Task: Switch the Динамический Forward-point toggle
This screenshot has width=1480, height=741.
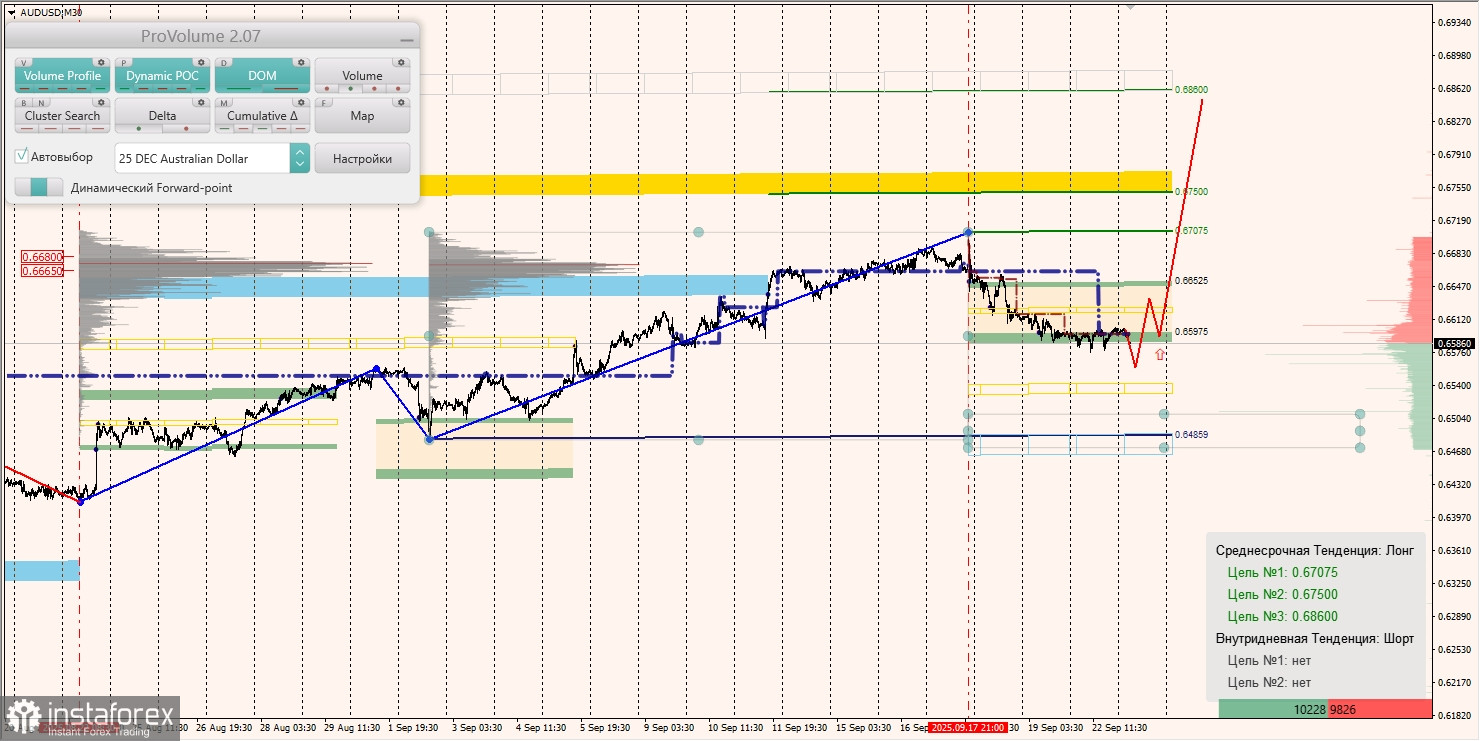Action: pyautogui.click(x=38, y=187)
